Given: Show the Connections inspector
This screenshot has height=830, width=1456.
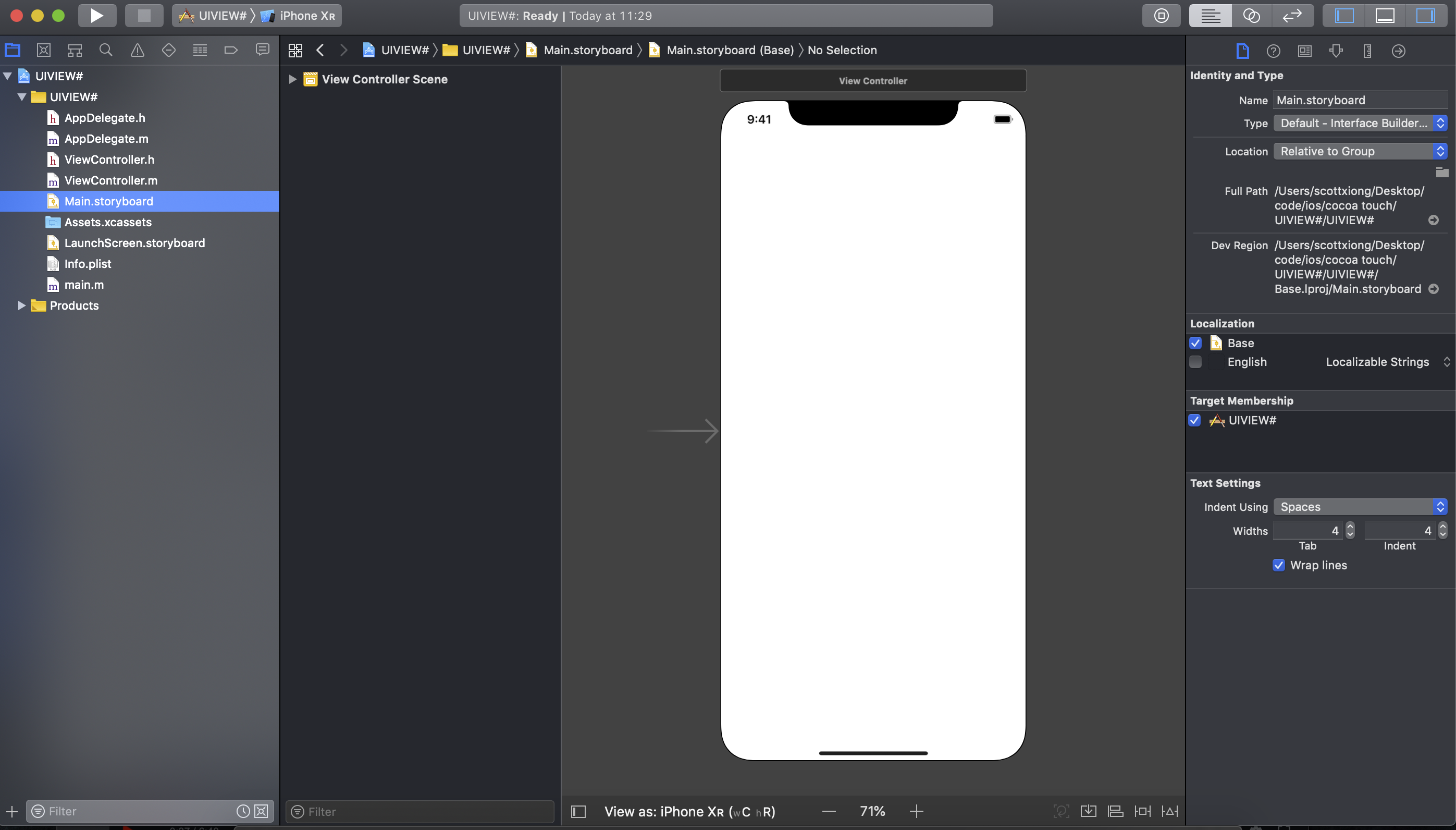Looking at the screenshot, I should coord(1399,51).
